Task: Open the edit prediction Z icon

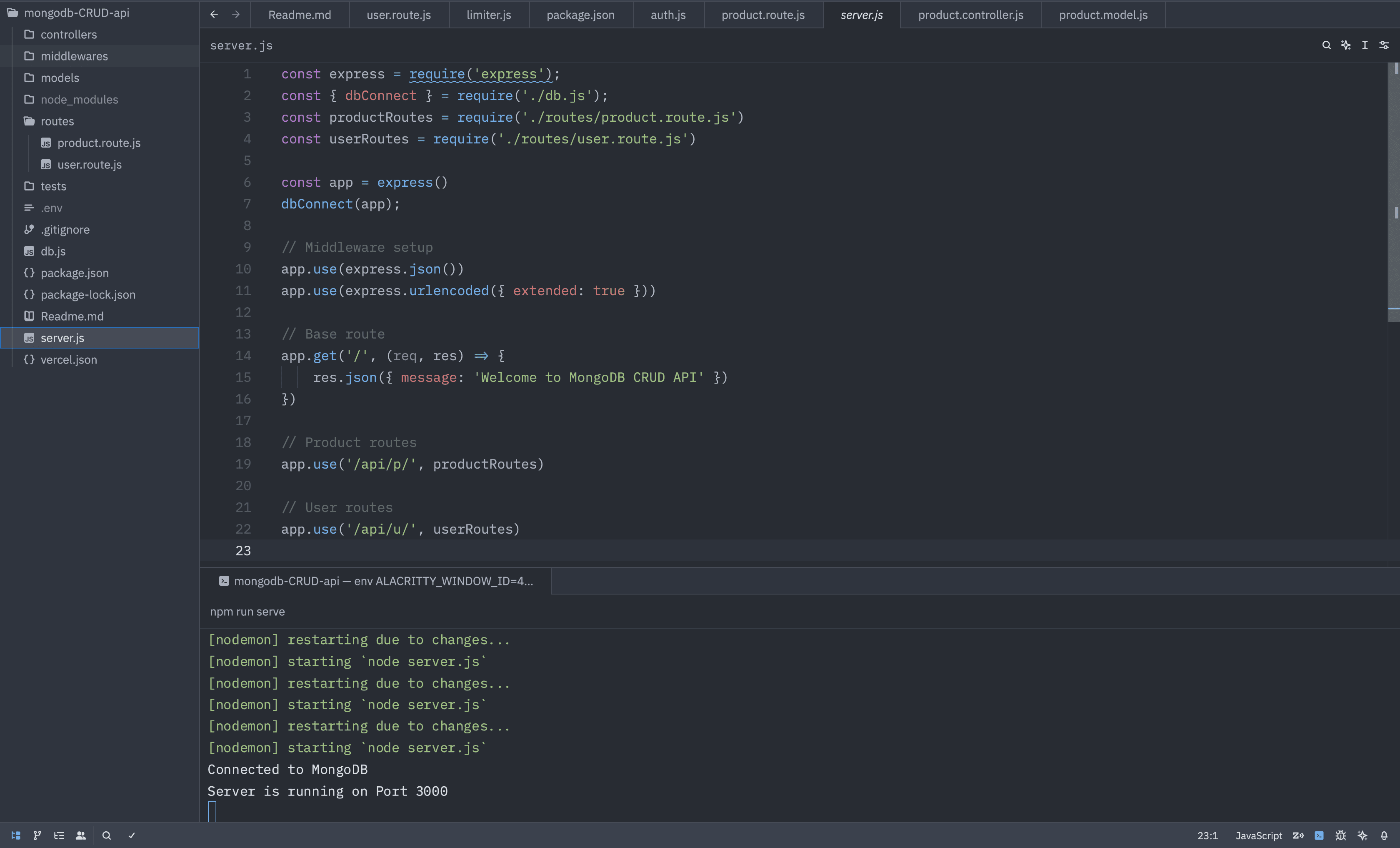Action: [x=1298, y=835]
